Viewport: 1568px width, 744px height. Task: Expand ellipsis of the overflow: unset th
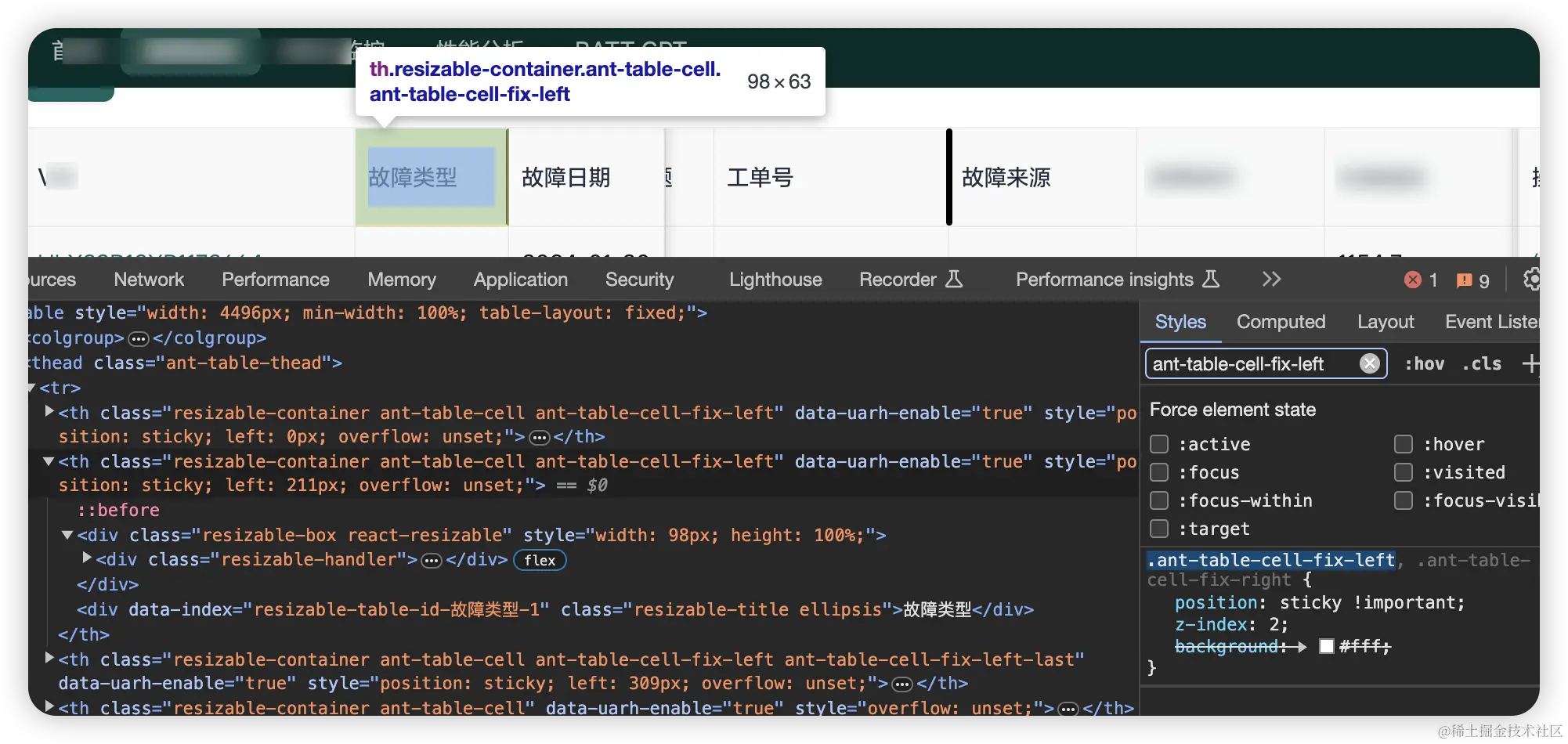pyautogui.click(x=1068, y=709)
